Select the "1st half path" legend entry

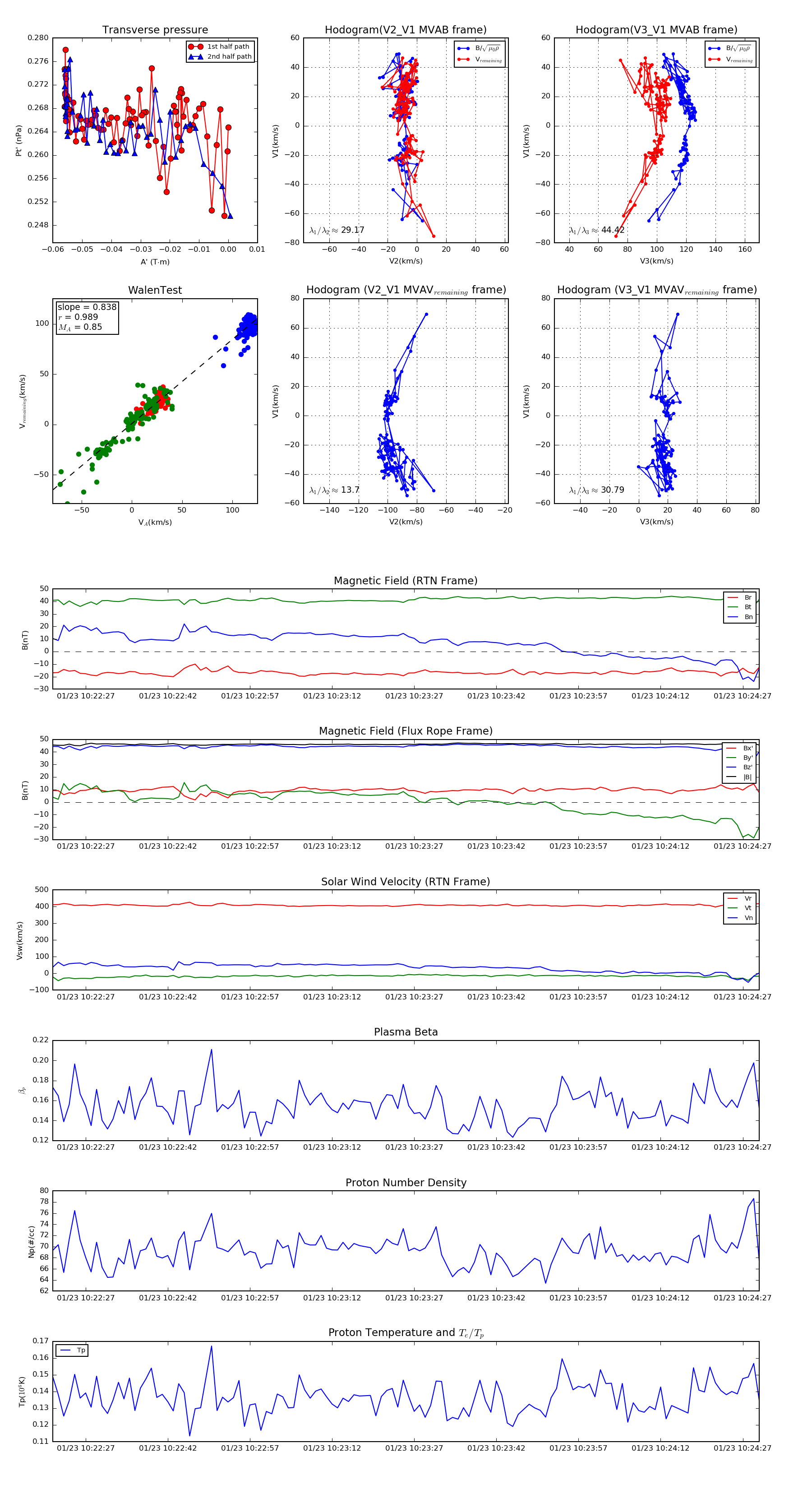coord(220,47)
